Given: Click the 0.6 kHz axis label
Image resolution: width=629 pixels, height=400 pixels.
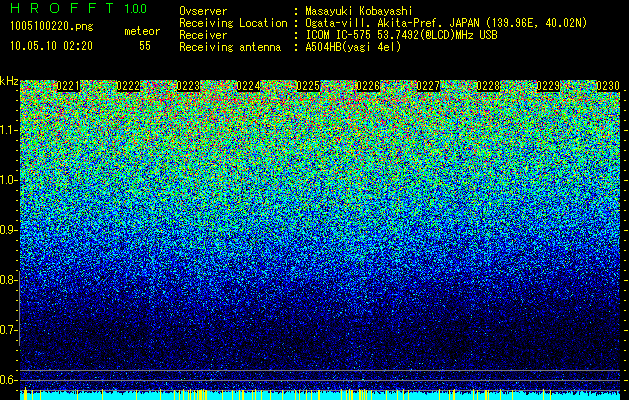Looking at the screenshot, I should pyautogui.click(x=9, y=380).
